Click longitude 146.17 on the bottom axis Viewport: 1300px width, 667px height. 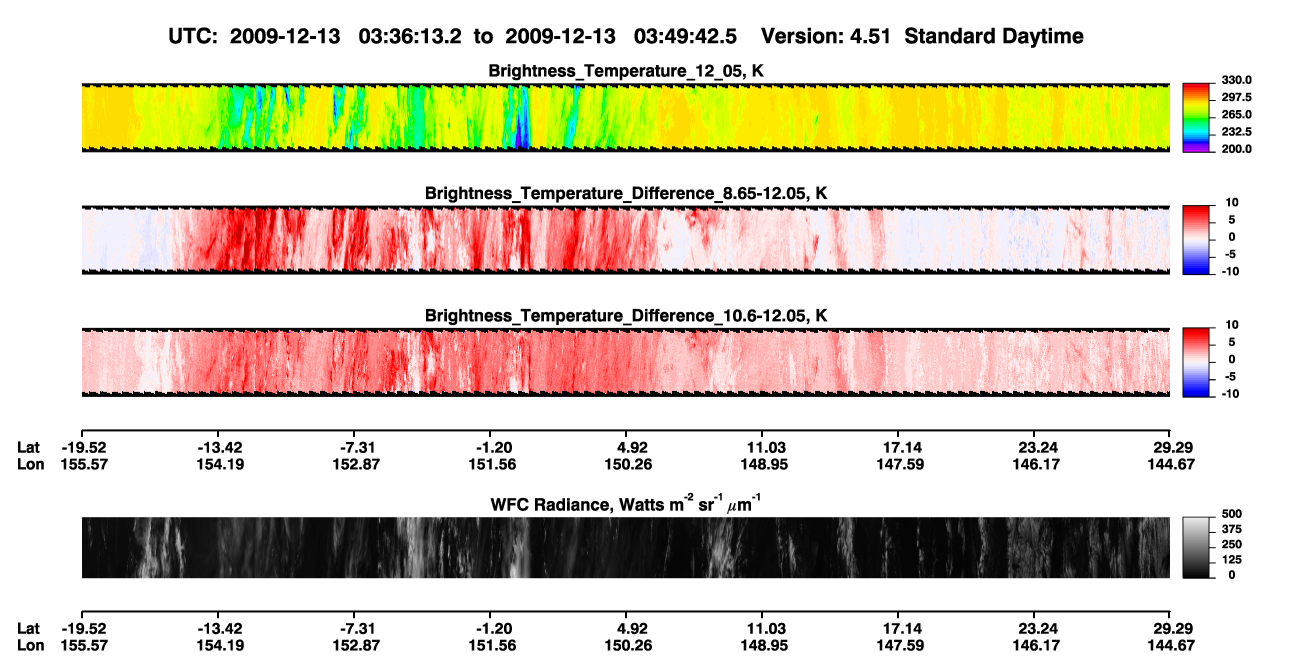1036,645
